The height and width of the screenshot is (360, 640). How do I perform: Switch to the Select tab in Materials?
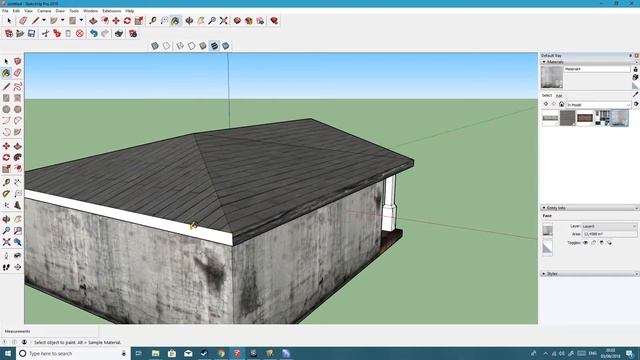pos(547,96)
